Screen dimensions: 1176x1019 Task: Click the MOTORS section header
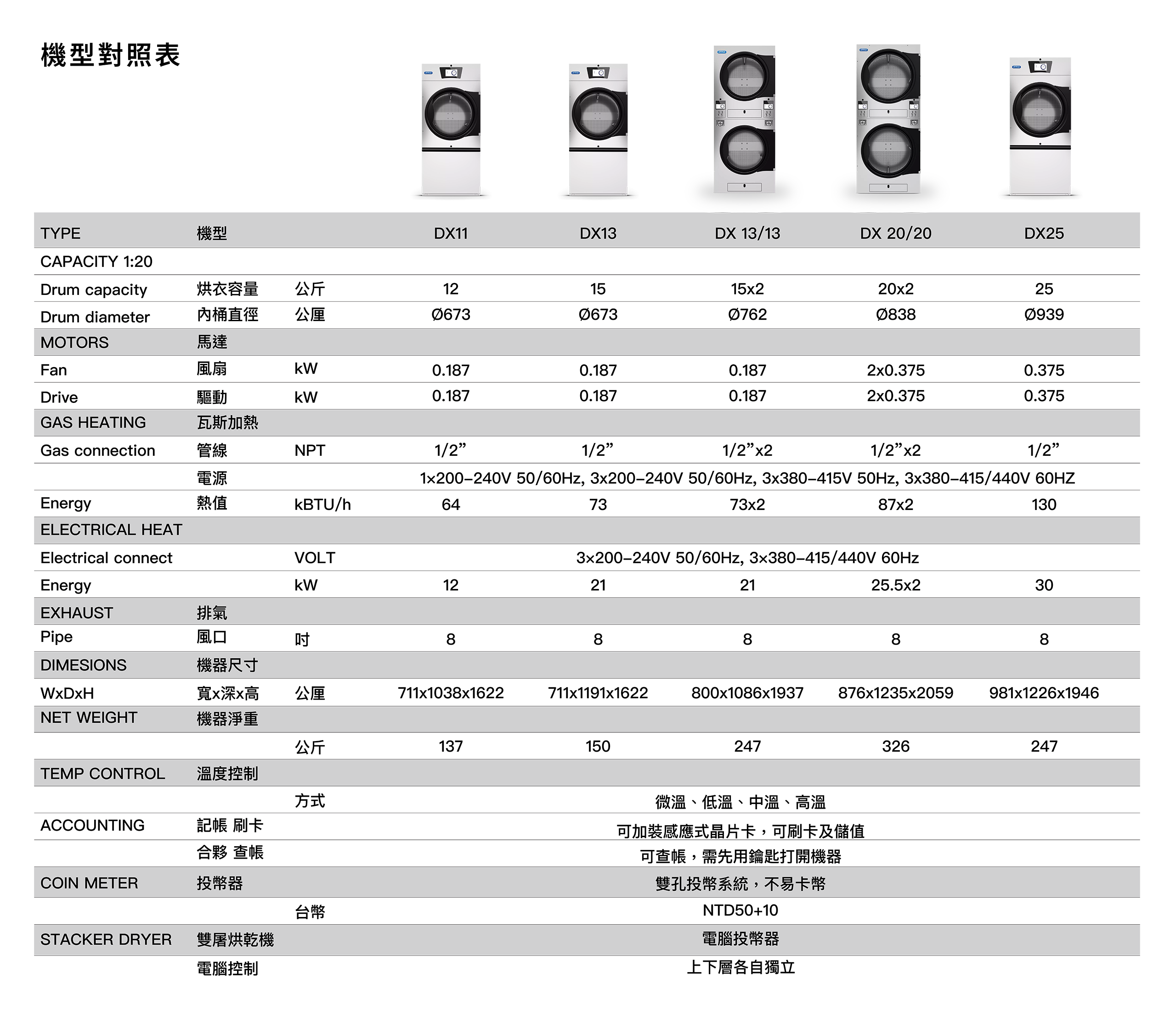[x=74, y=342]
